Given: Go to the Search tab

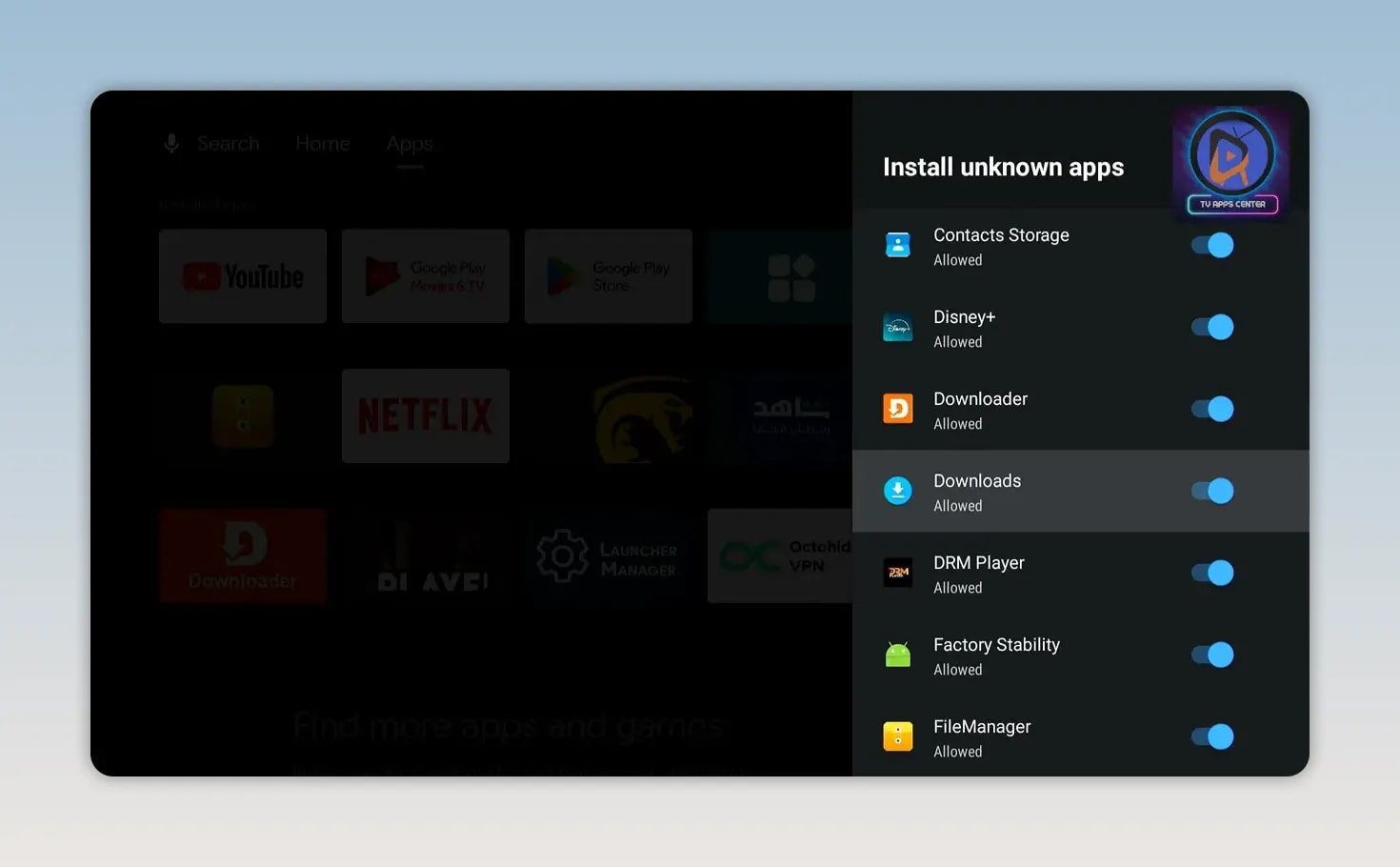Looking at the screenshot, I should [228, 144].
